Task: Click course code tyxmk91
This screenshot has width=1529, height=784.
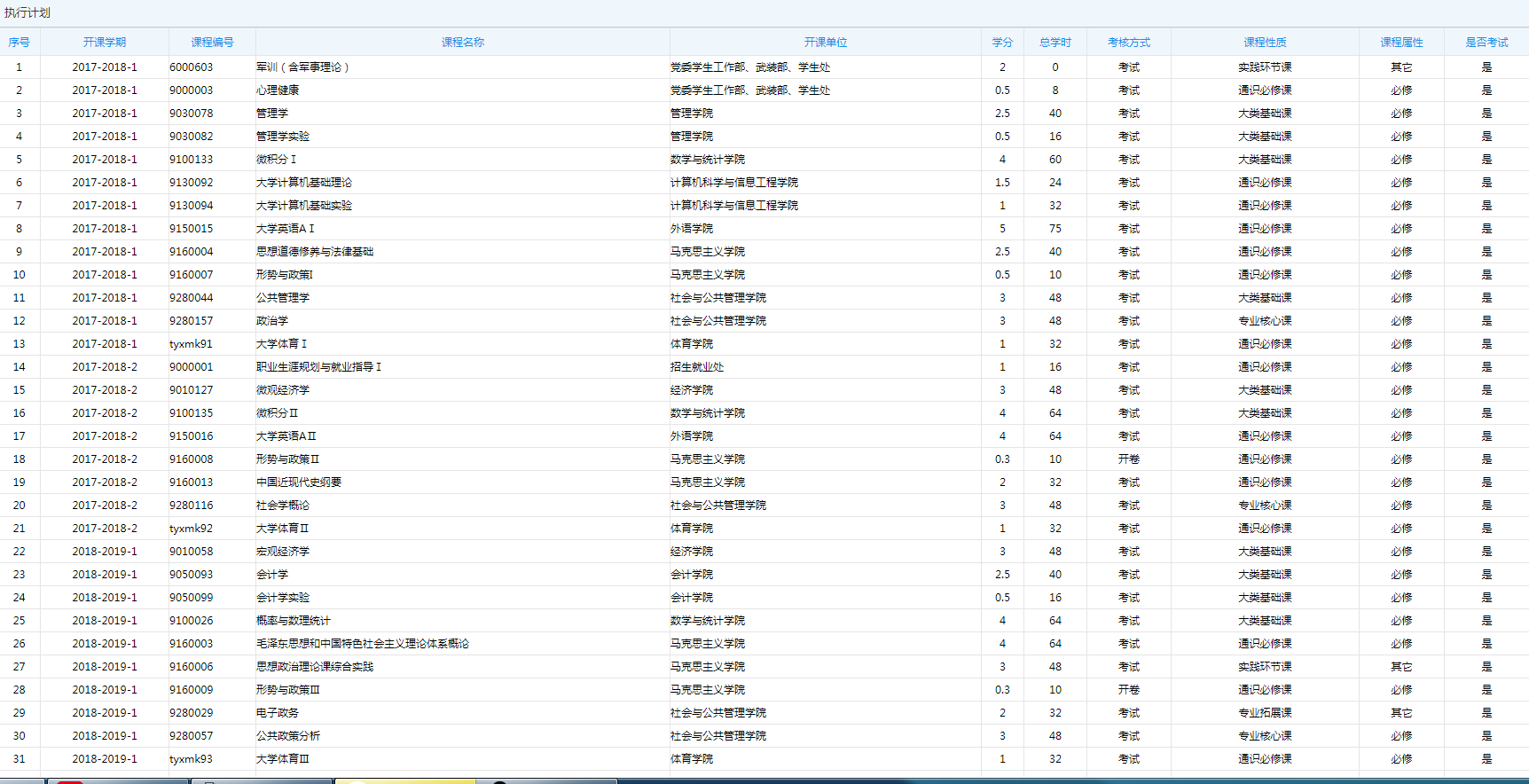Action: click(x=192, y=344)
